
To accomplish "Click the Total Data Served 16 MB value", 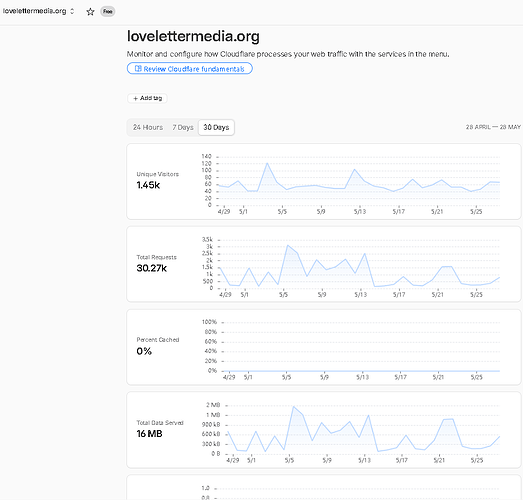I will pyautogui.click(x=149, y=434).
